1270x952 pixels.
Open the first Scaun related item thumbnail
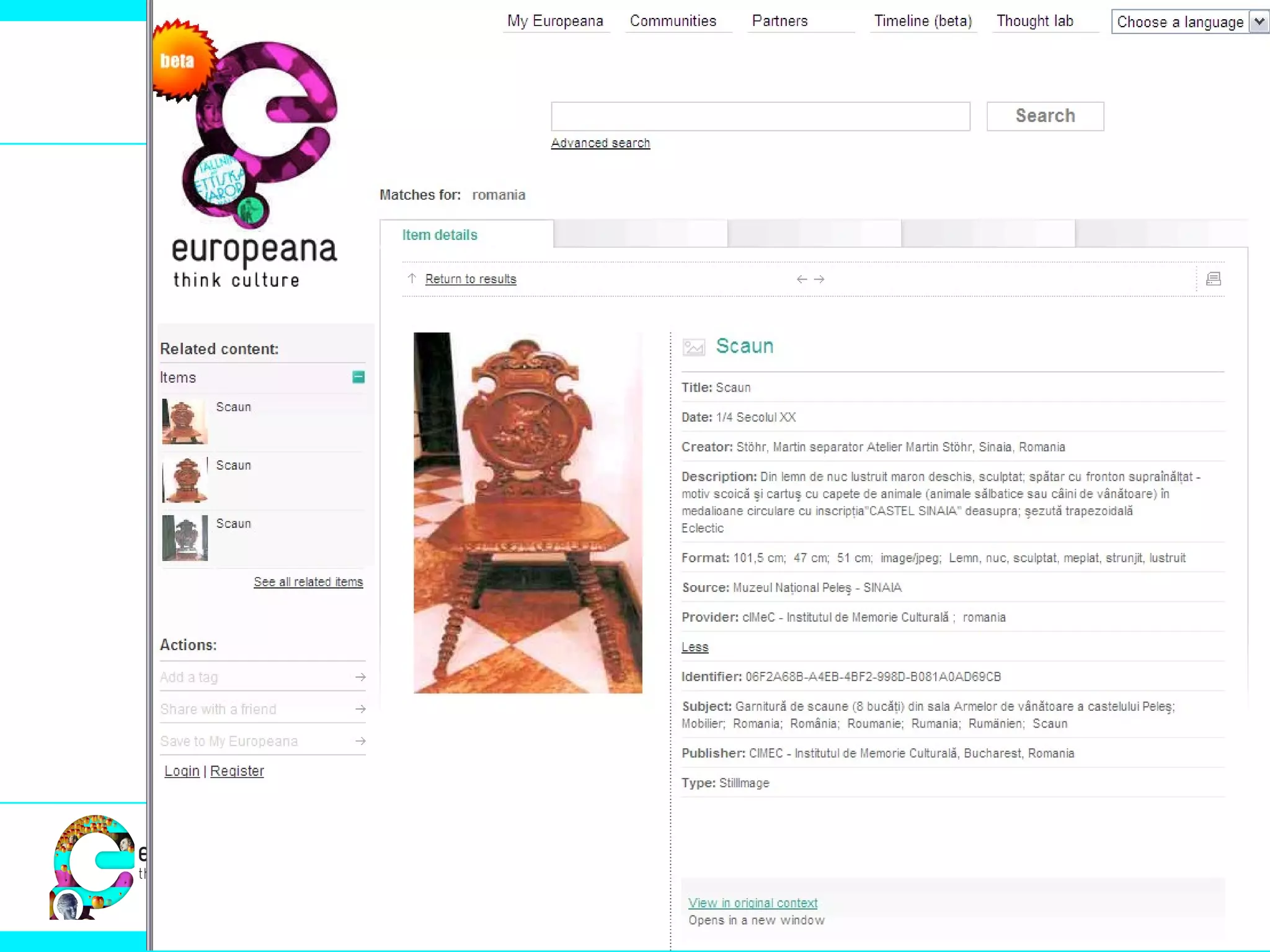(x=185, y=421)
